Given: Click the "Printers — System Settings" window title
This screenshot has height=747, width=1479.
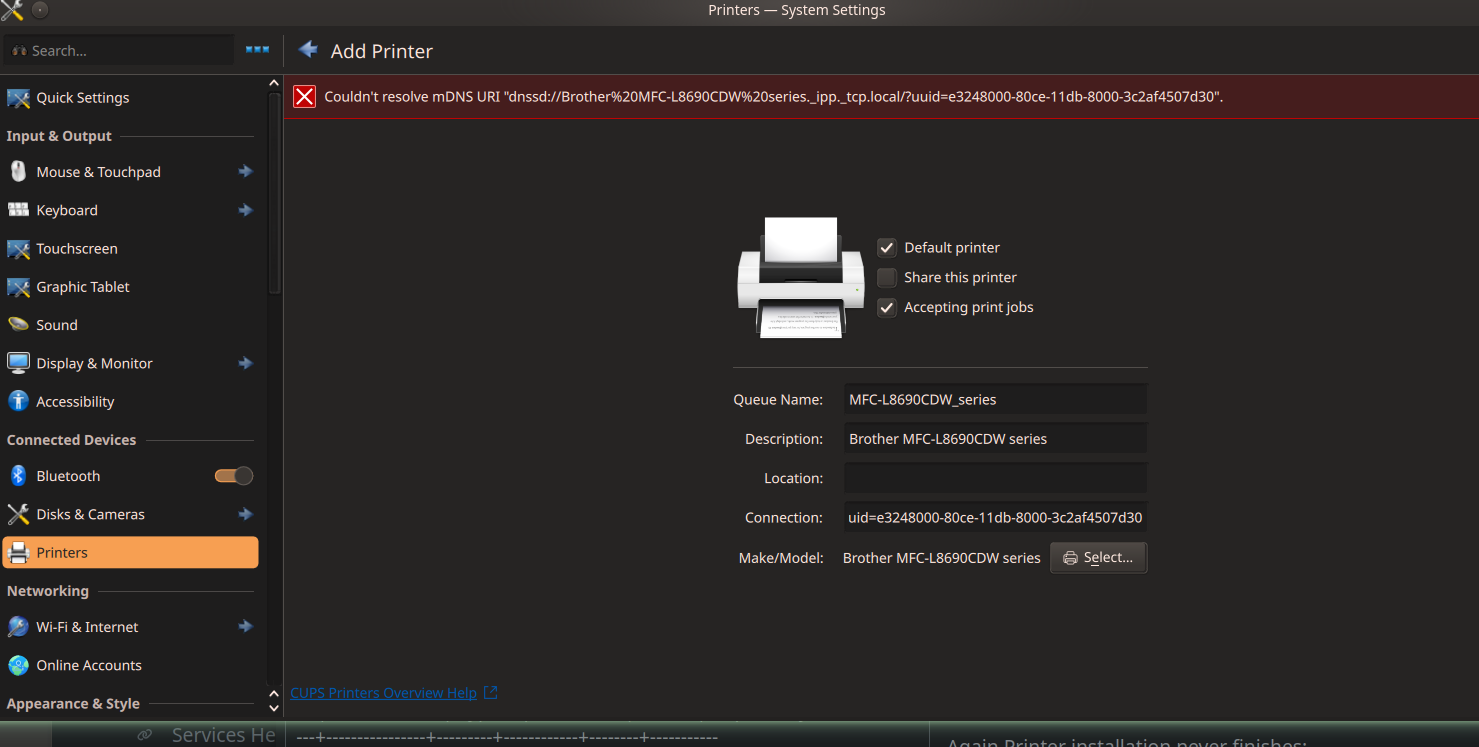Looking at the screenshot, I should pos(797,10).
